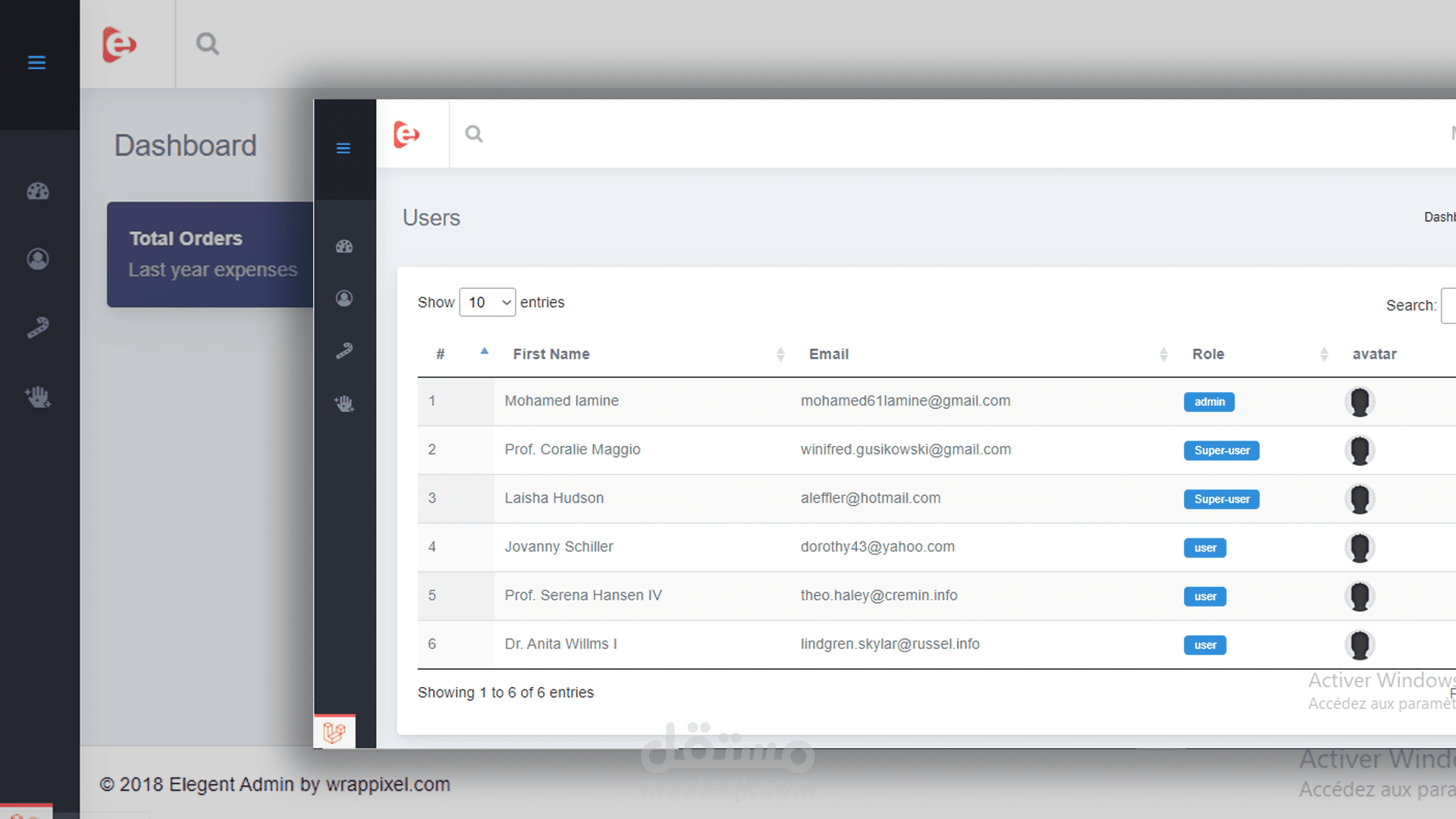Click the Total Orders card on the Dashboard
This screenshot has width=1456, height=819.
click(x=210, y=254)
